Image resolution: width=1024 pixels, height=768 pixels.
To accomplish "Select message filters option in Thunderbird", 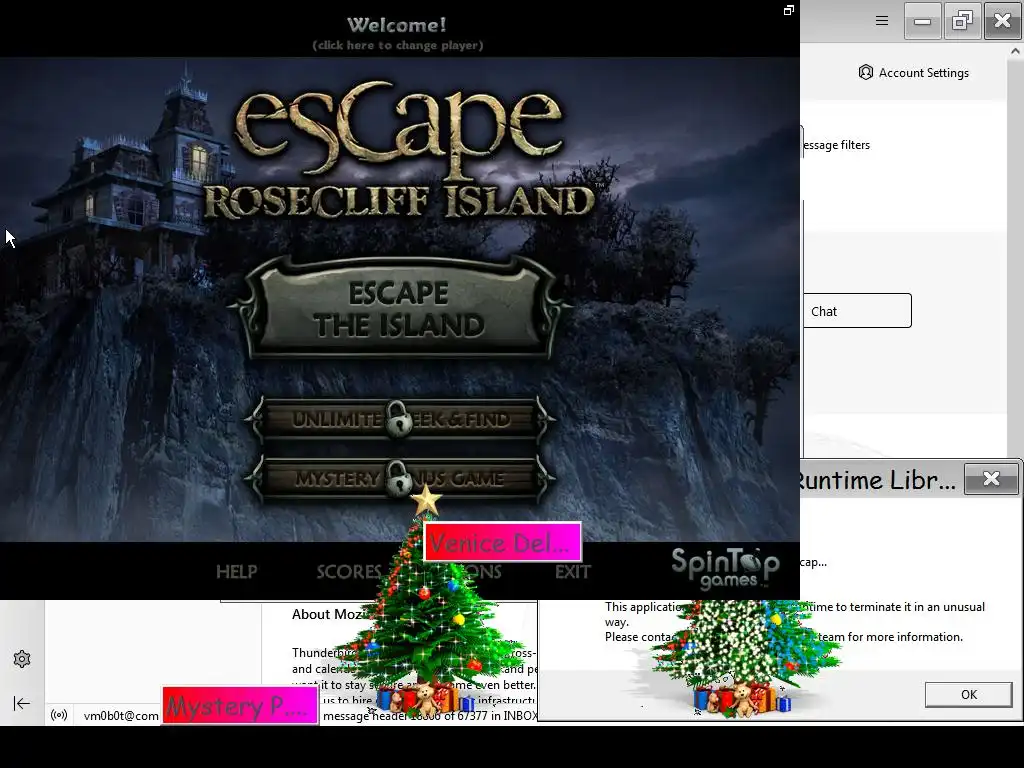I will click(836, 145).
